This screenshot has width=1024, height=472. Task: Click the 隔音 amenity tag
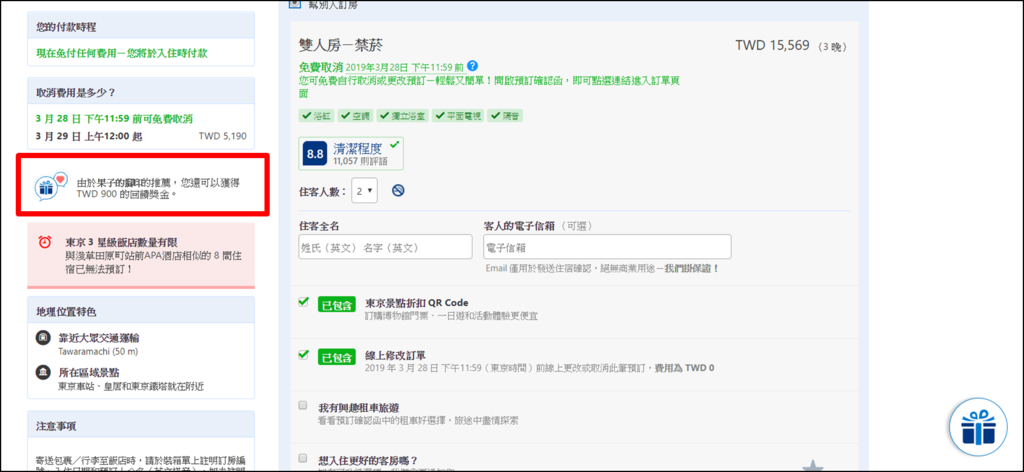click(505, 116)
